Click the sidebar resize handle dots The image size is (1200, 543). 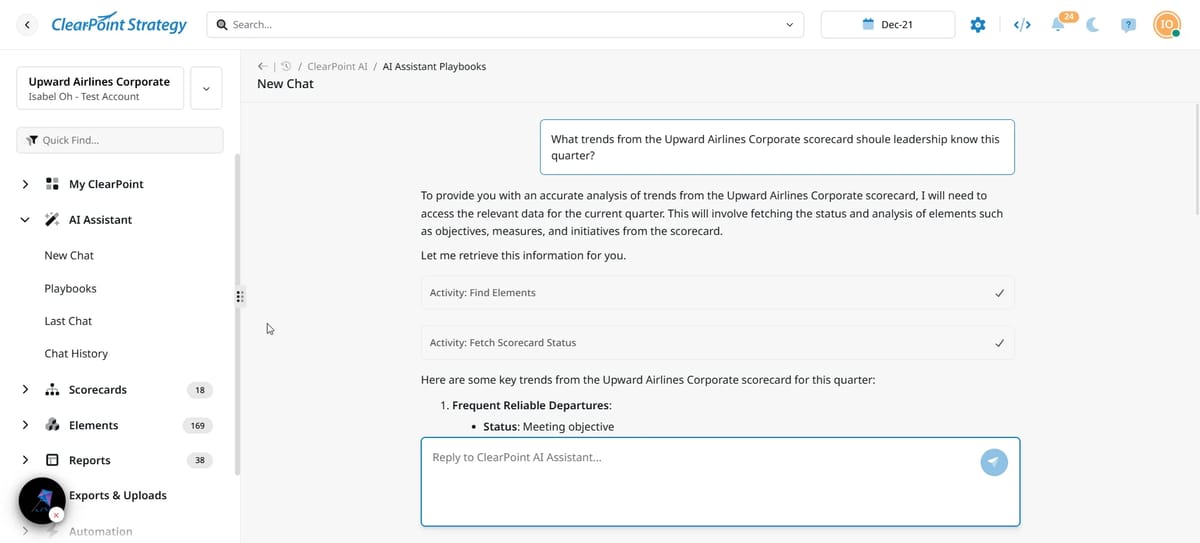coord(240,296)
